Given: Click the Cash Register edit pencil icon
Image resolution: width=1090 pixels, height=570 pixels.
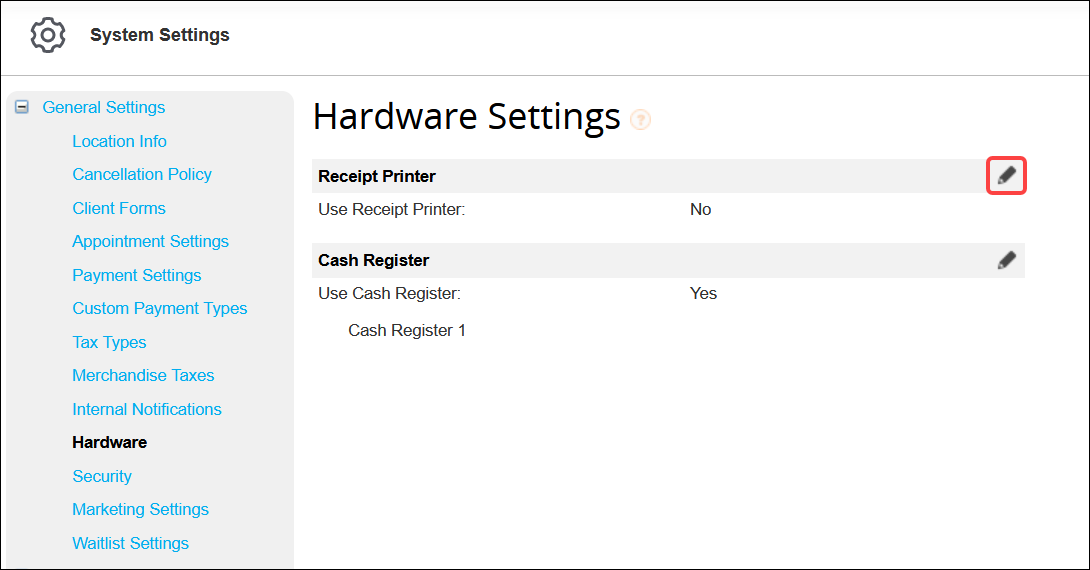Looking at the screenshot, I should [1006, 260].
